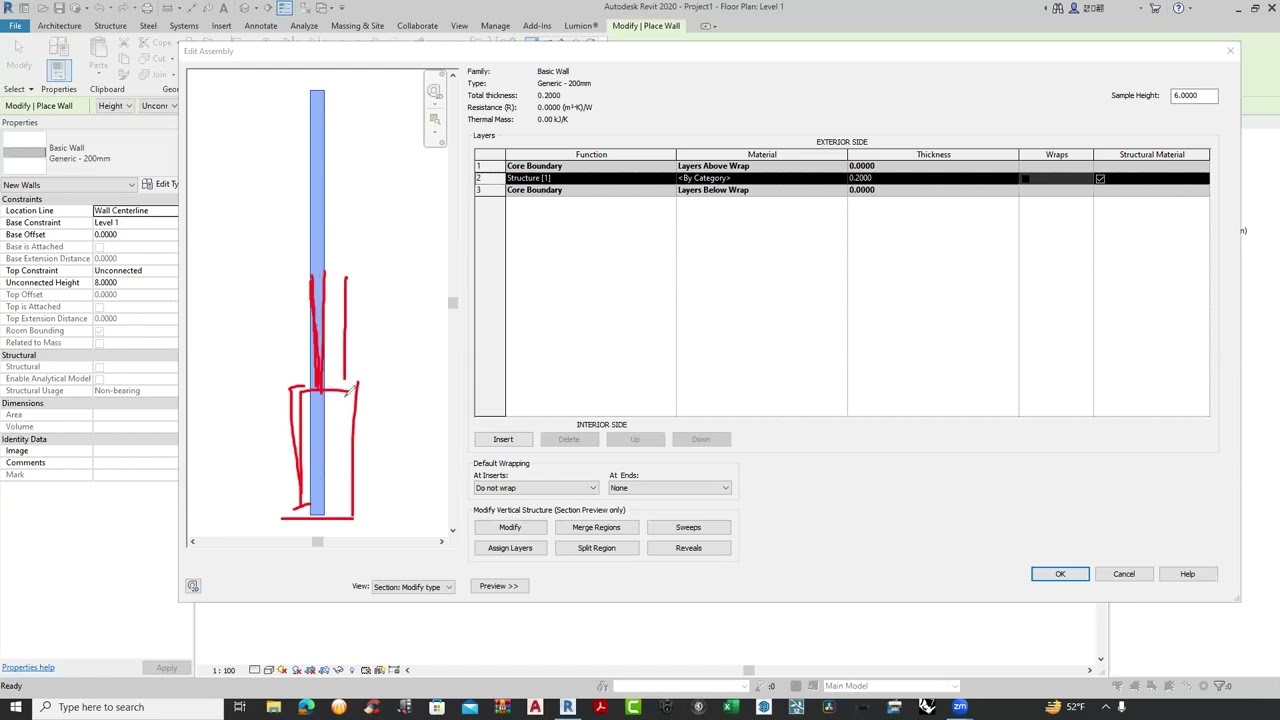Open the New Walls filter dropdown

(69, 185)
